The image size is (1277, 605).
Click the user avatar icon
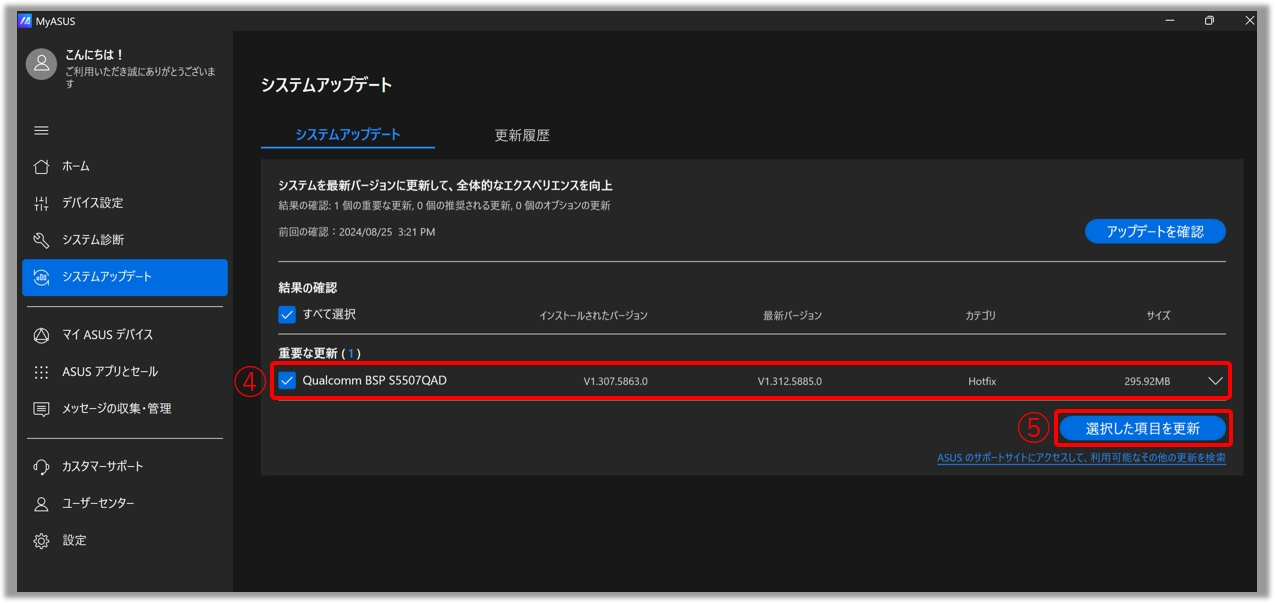click(41, 64)
